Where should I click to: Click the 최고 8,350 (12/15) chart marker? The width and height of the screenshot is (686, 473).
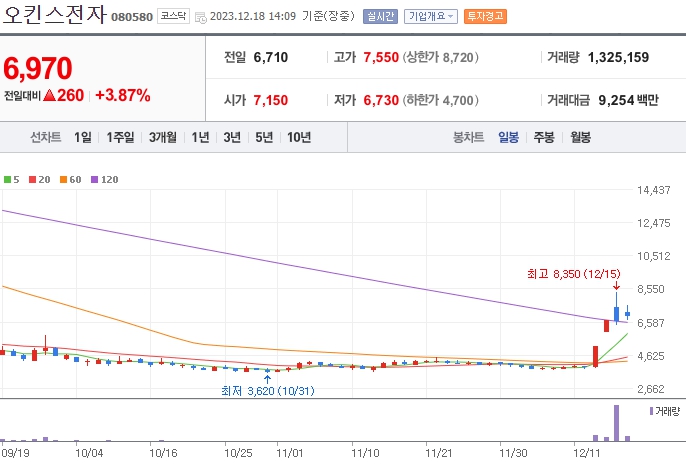[x=574, y=274]
